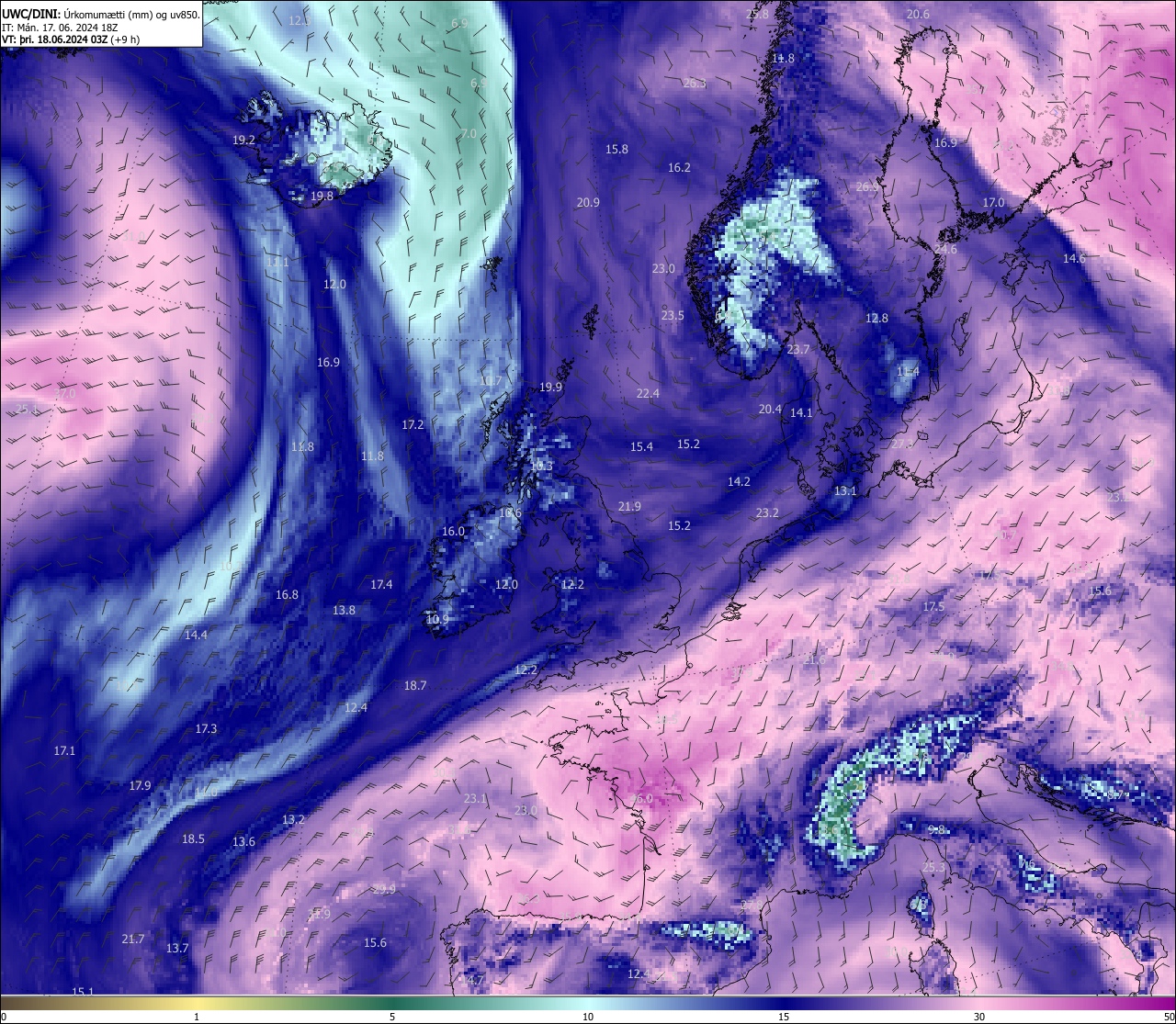Click the 19.9 value north of Scotland

coord(550,387)
